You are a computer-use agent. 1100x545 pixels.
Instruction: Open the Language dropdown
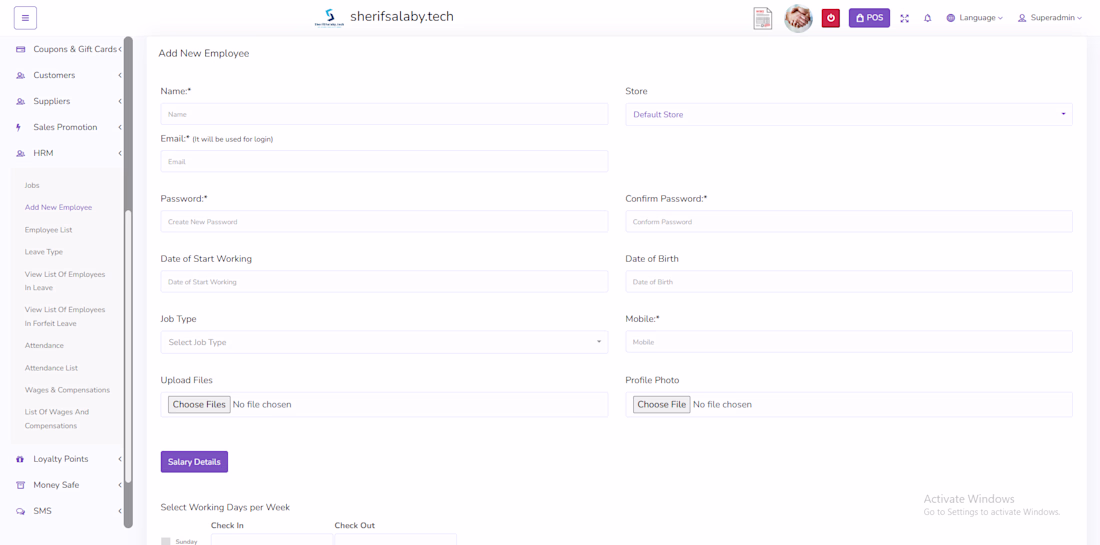tap(974, 18)
